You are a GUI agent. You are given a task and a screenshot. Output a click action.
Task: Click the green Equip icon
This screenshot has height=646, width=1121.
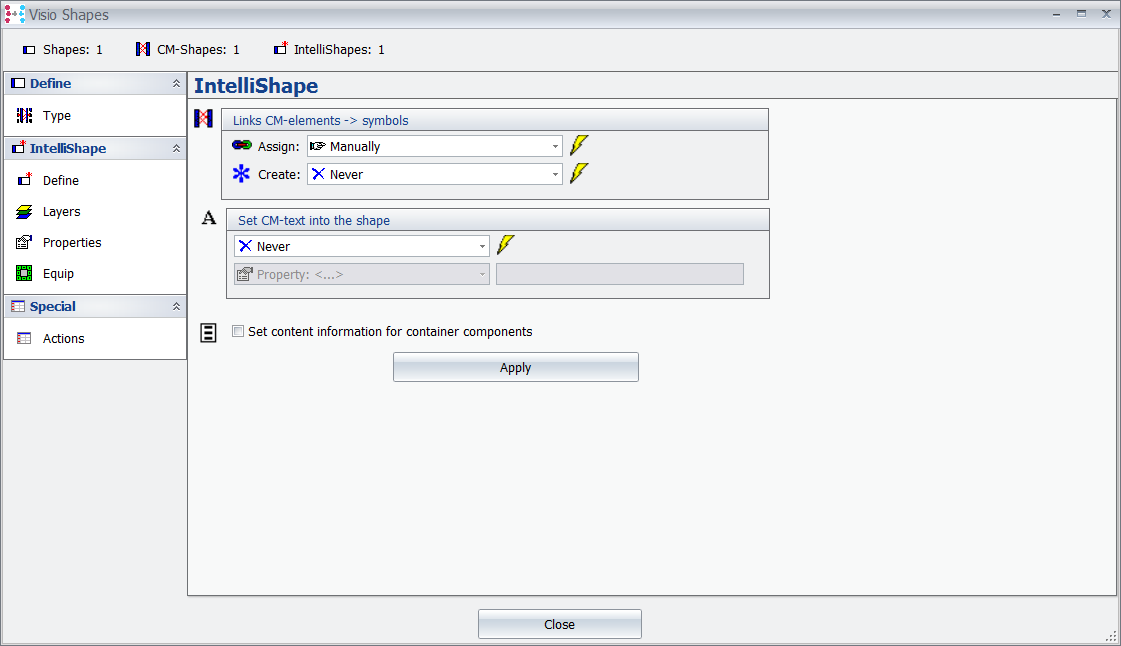coord(24,273)
